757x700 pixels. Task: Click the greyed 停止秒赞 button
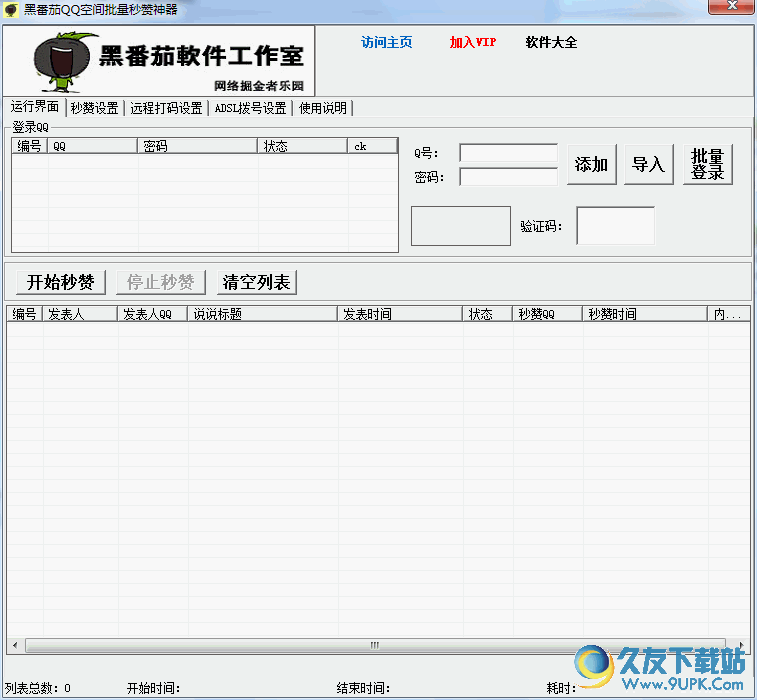161,282
